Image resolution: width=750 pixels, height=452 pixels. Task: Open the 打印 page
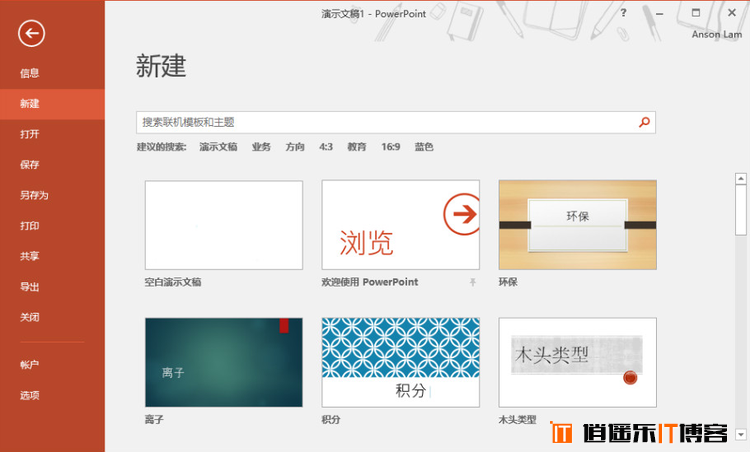click(x=30, y=226)
